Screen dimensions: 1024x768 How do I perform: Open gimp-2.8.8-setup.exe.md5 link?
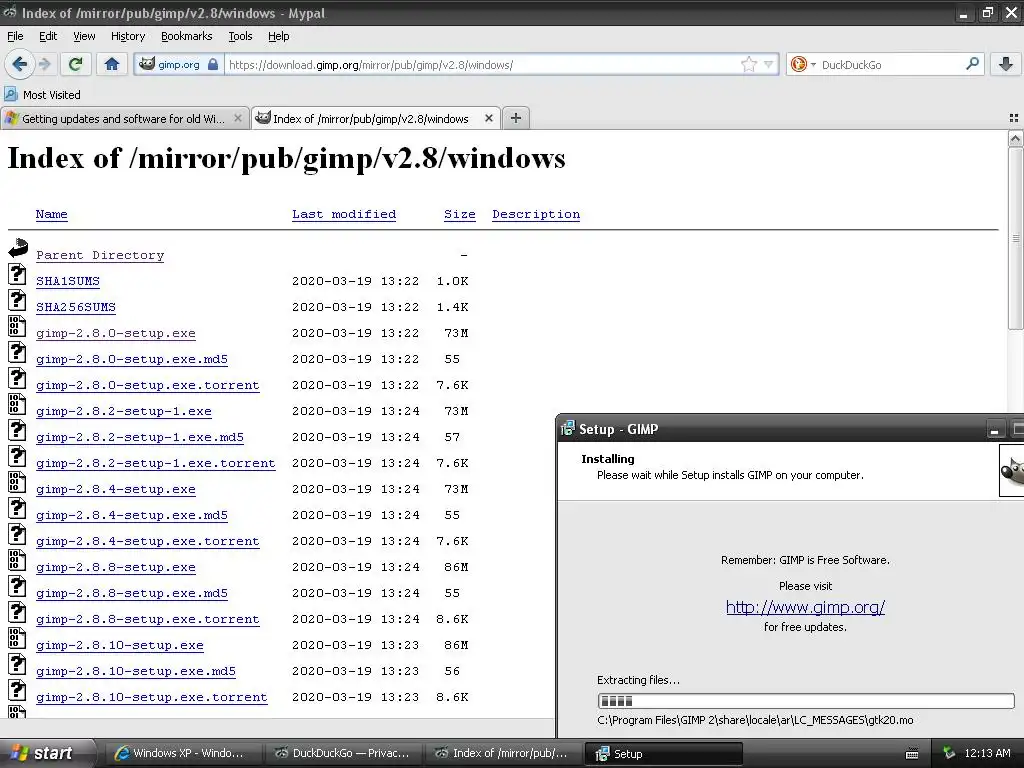point(132,593)
